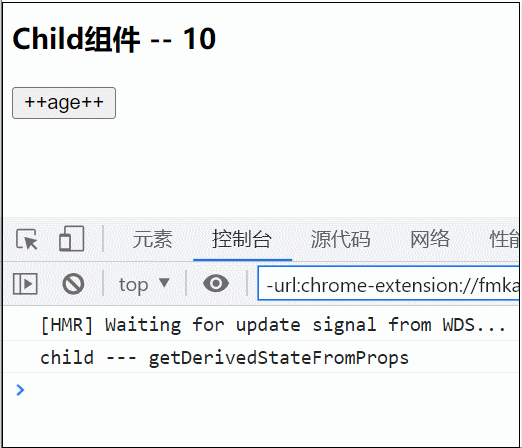Expand the top context dropdown
The height and width of the screenshot is (448, 522).
144,284
